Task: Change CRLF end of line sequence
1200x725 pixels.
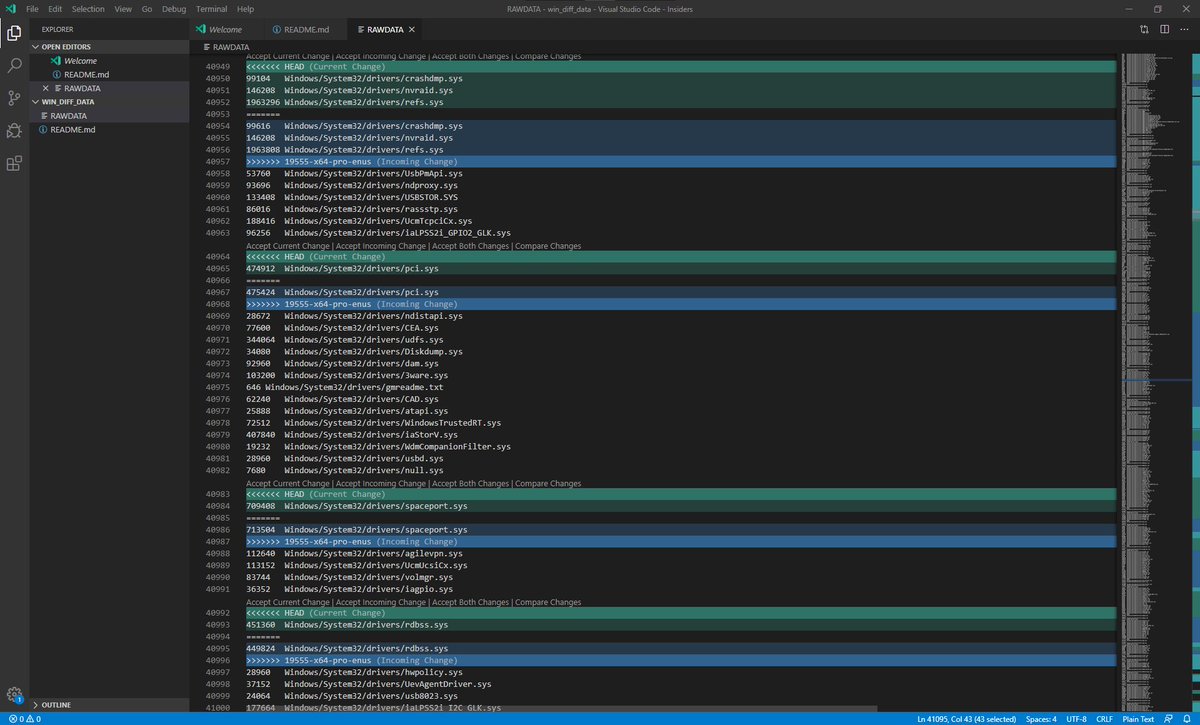Action: (1104, 719)
